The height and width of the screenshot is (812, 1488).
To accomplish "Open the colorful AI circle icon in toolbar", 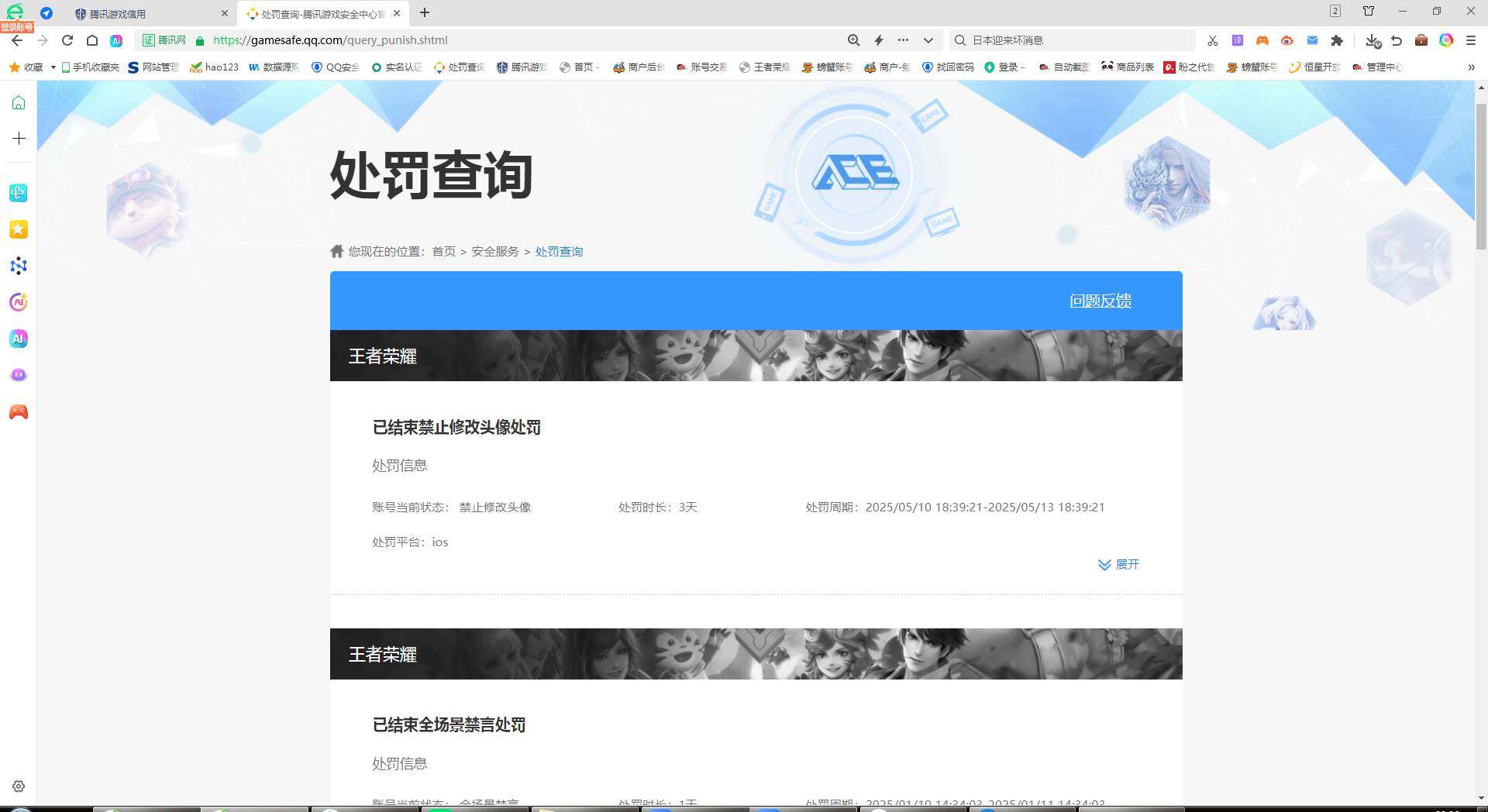I will [x=1446, y=40].
